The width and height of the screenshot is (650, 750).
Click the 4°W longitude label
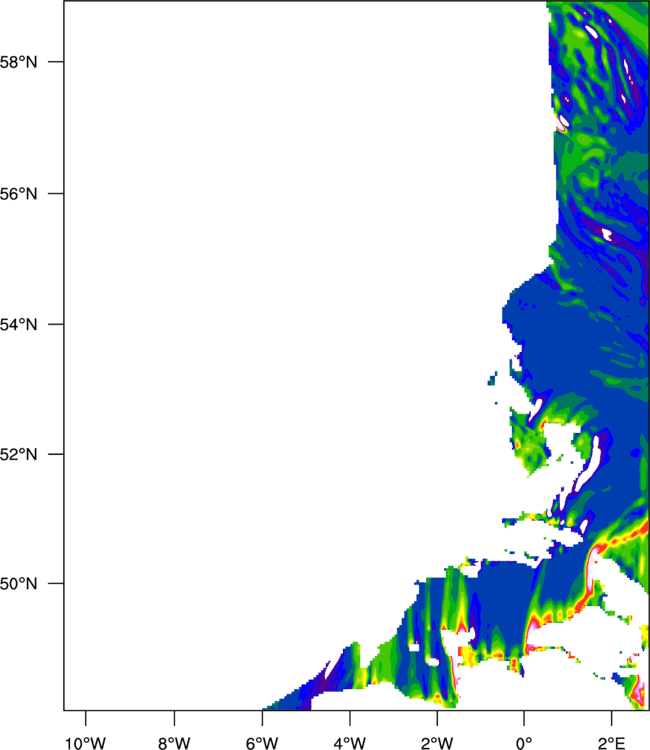(x=350, y=743)
